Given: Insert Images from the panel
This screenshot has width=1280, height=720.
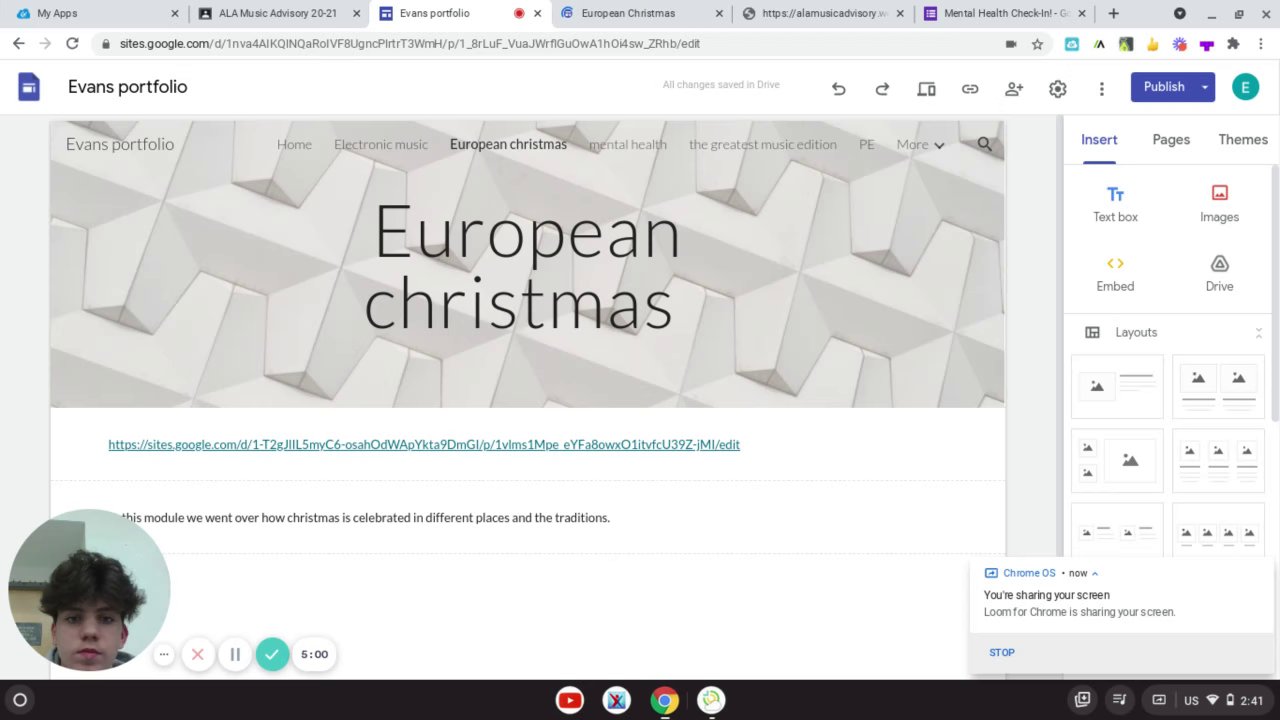Looking at the screenshot, I should coord(1219,204).
